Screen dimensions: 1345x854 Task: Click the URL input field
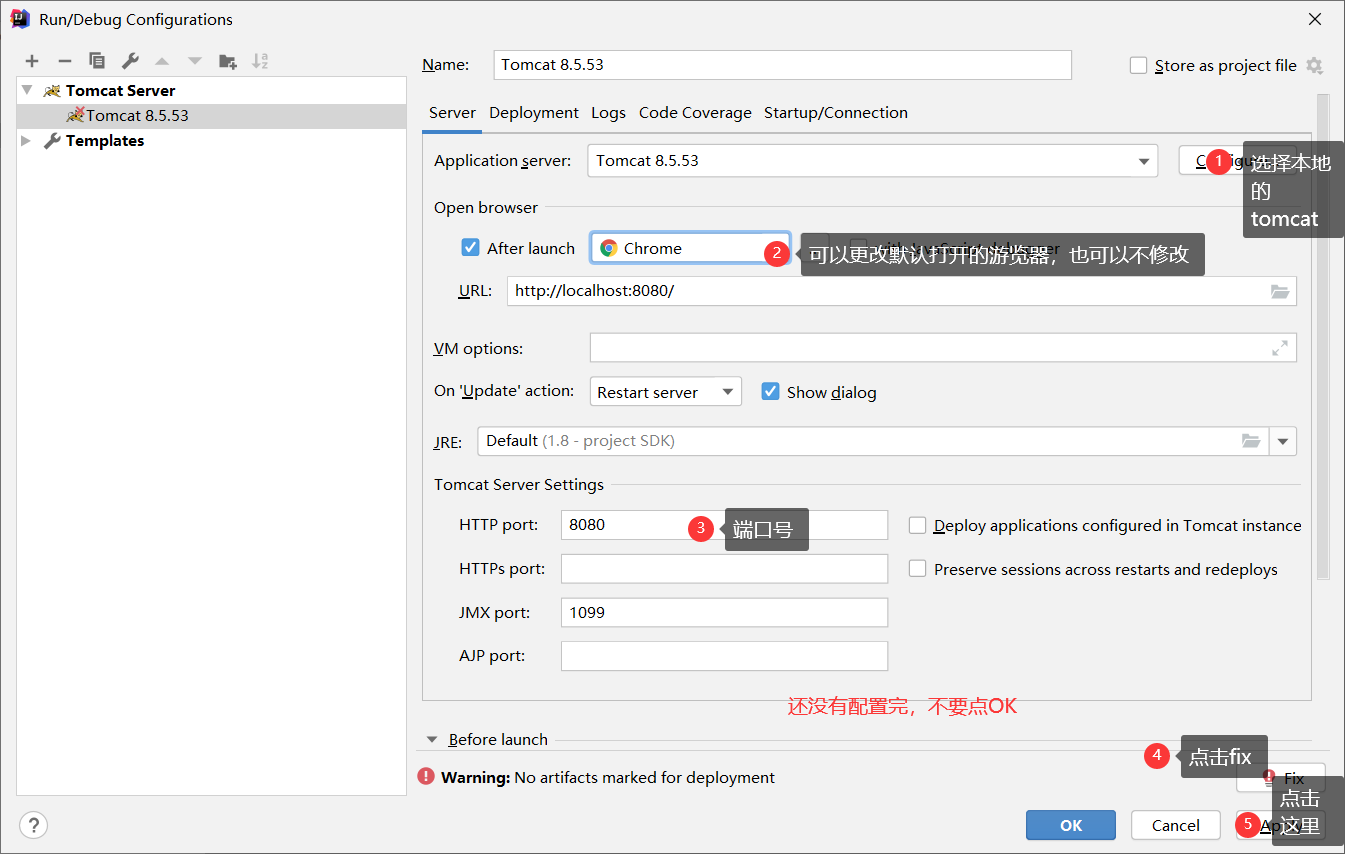[902, 291]
